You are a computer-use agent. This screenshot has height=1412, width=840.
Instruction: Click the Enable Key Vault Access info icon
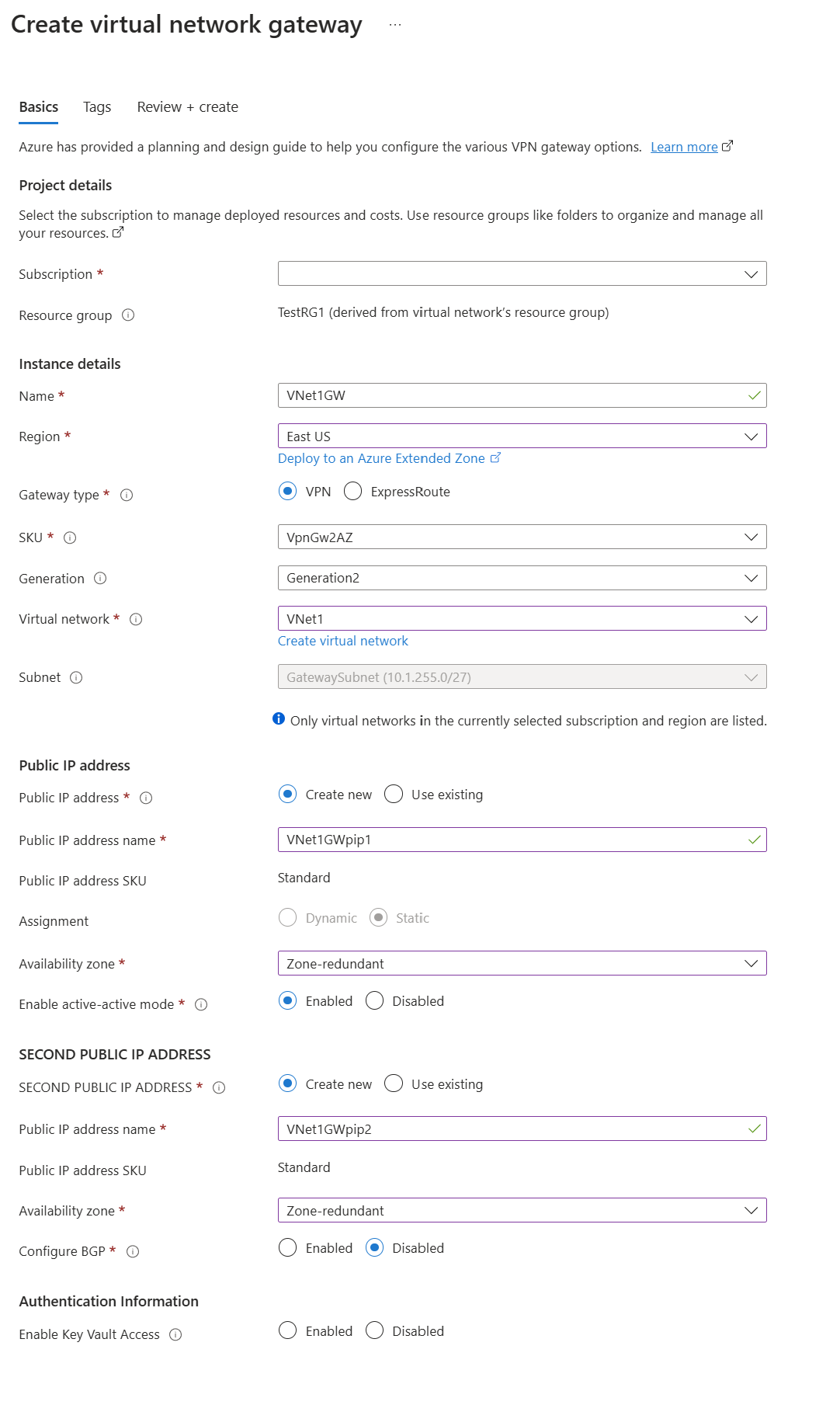[x=175, y=1335]
